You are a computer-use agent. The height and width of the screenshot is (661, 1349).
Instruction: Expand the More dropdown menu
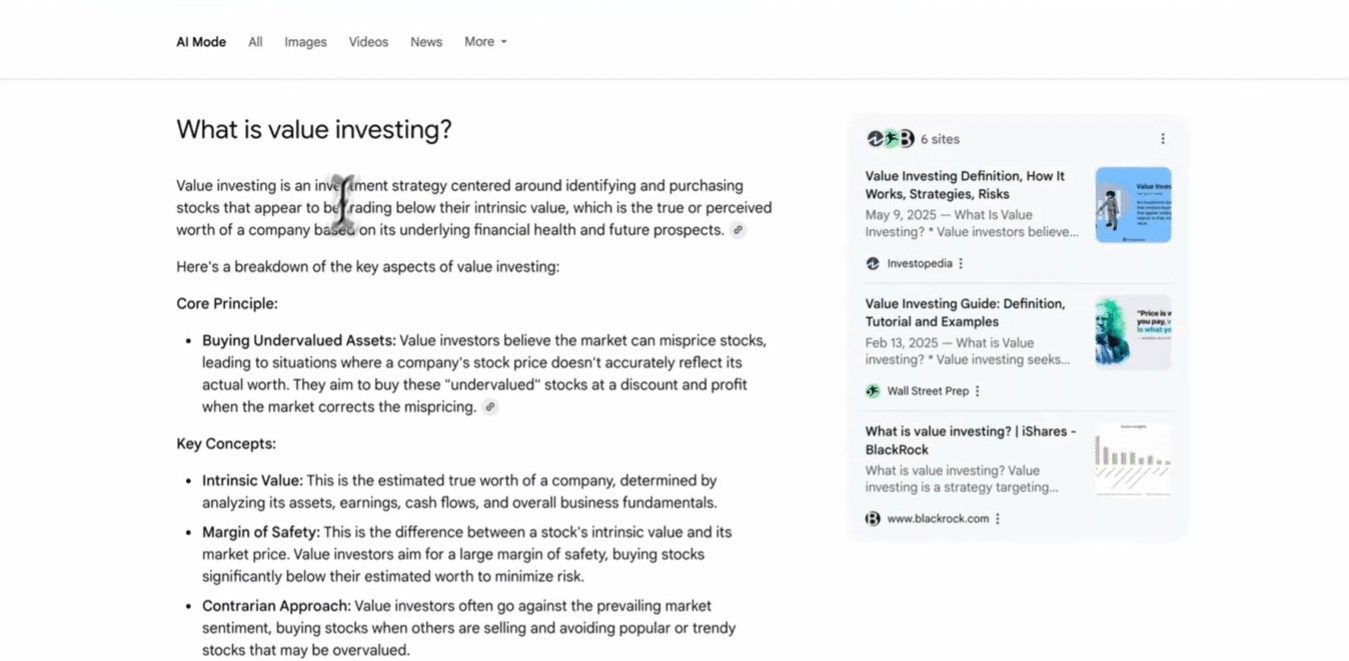pyautogui.click(x=485, y=42)
